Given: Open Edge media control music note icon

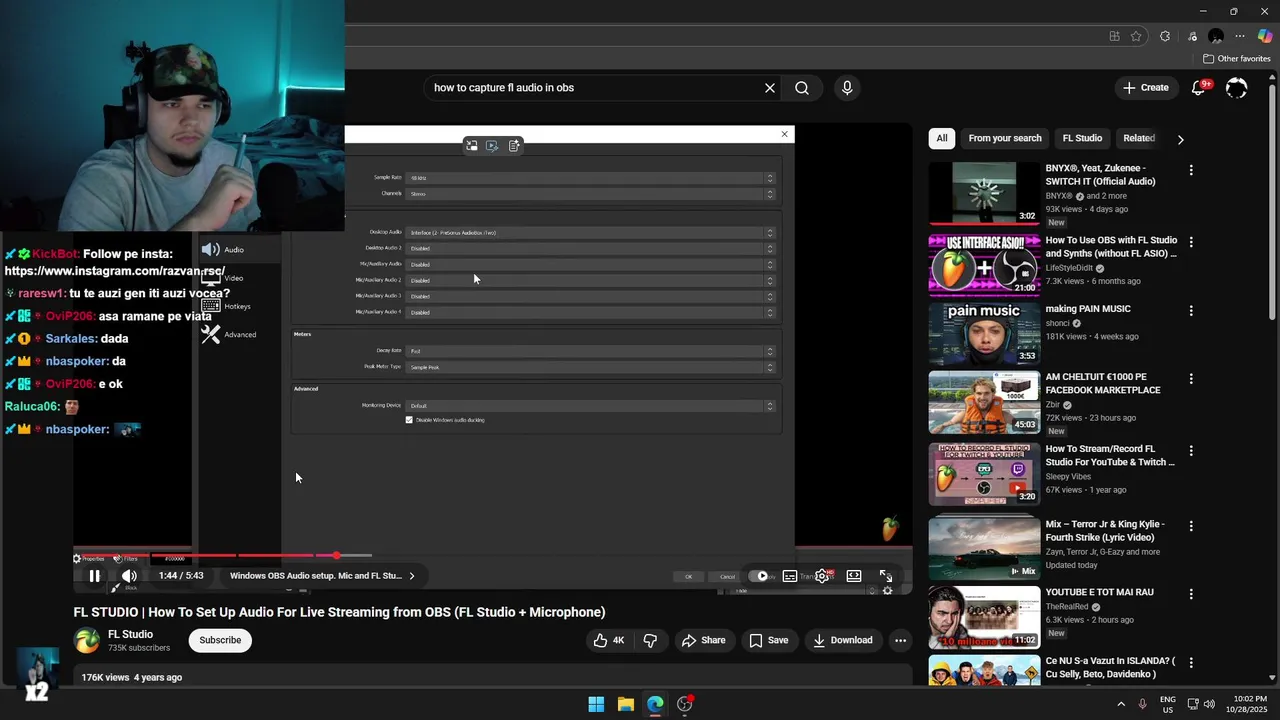Looking at the screenshot, I should [1192, 36].
